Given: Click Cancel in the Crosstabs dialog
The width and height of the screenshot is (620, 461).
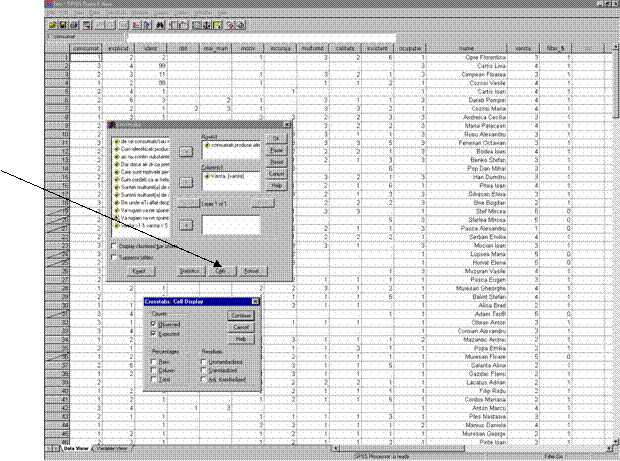Looking at the screenshot, I should pyautogui.click(x=276, y=174).
